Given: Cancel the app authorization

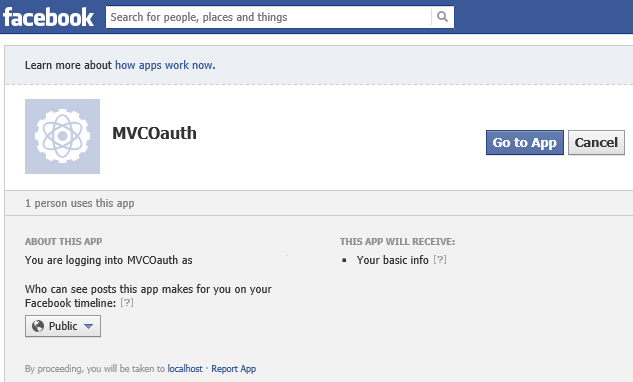Looking at the screenshot, I should click(x=596, y=143).
